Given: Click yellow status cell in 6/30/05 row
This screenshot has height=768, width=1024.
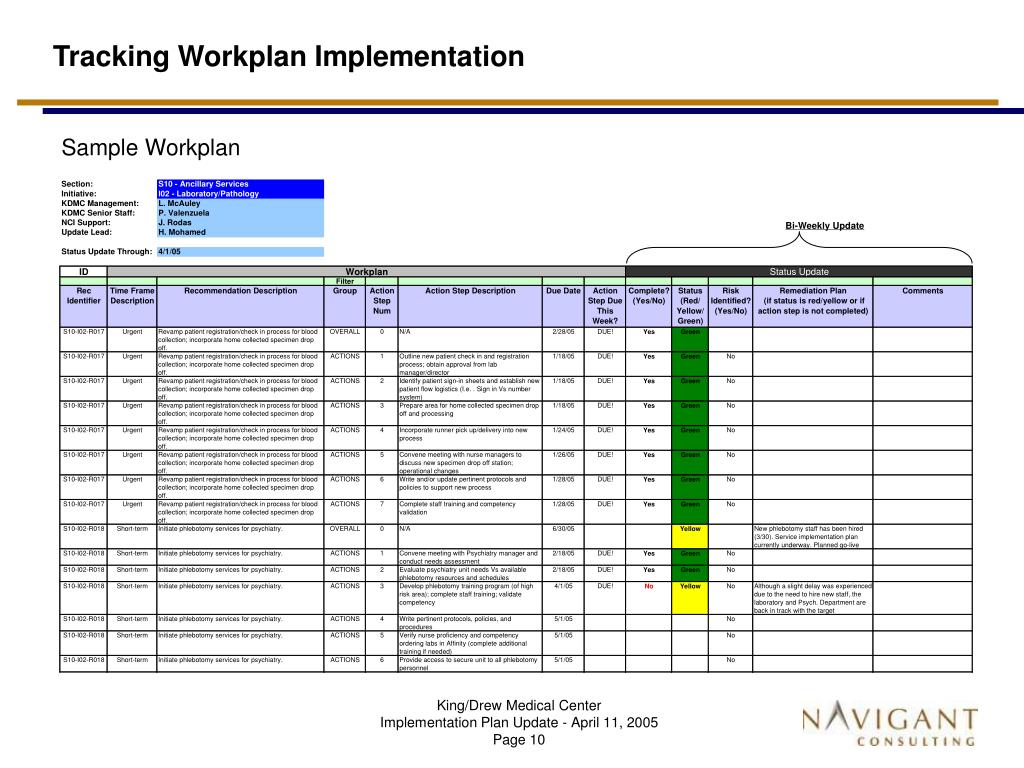Looking at the screenshot, I should (x=690, y=536).
